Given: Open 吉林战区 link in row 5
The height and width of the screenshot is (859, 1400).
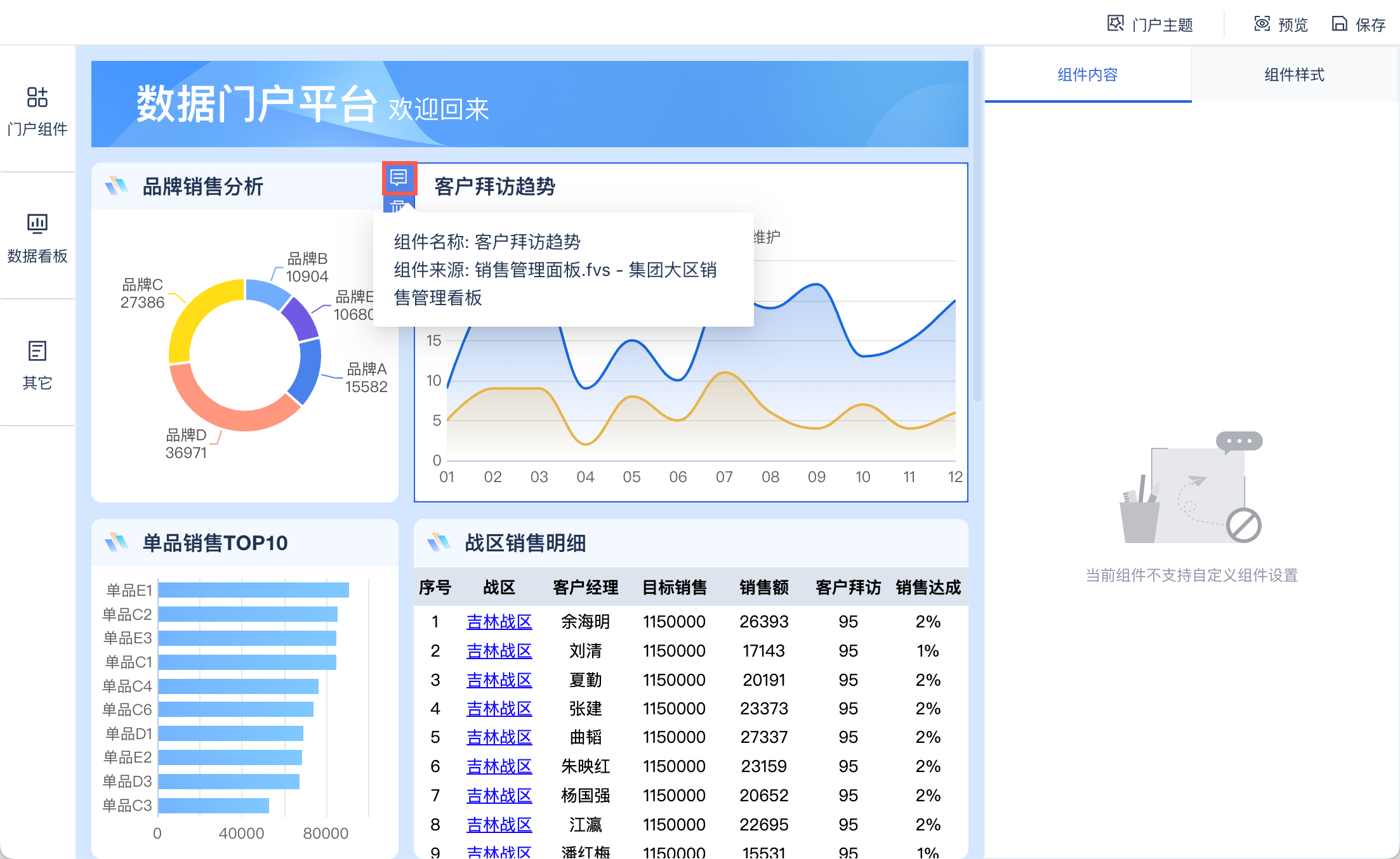Looking at the screenshot, I should click(x=499, y=737).
